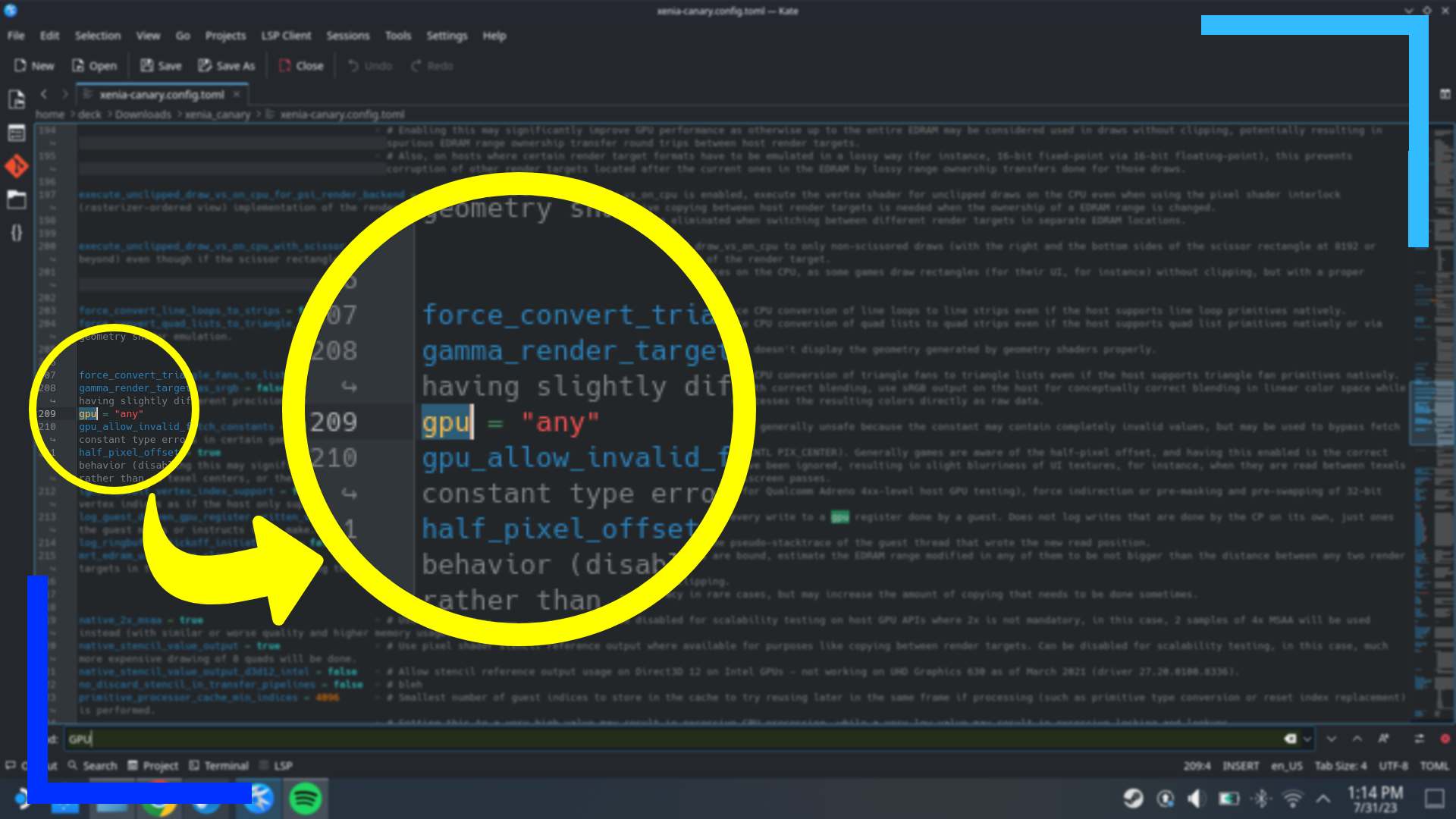Open the Git sidebar panel
The width and height of the screenshot is (1456, 819).
pos(17,166)
